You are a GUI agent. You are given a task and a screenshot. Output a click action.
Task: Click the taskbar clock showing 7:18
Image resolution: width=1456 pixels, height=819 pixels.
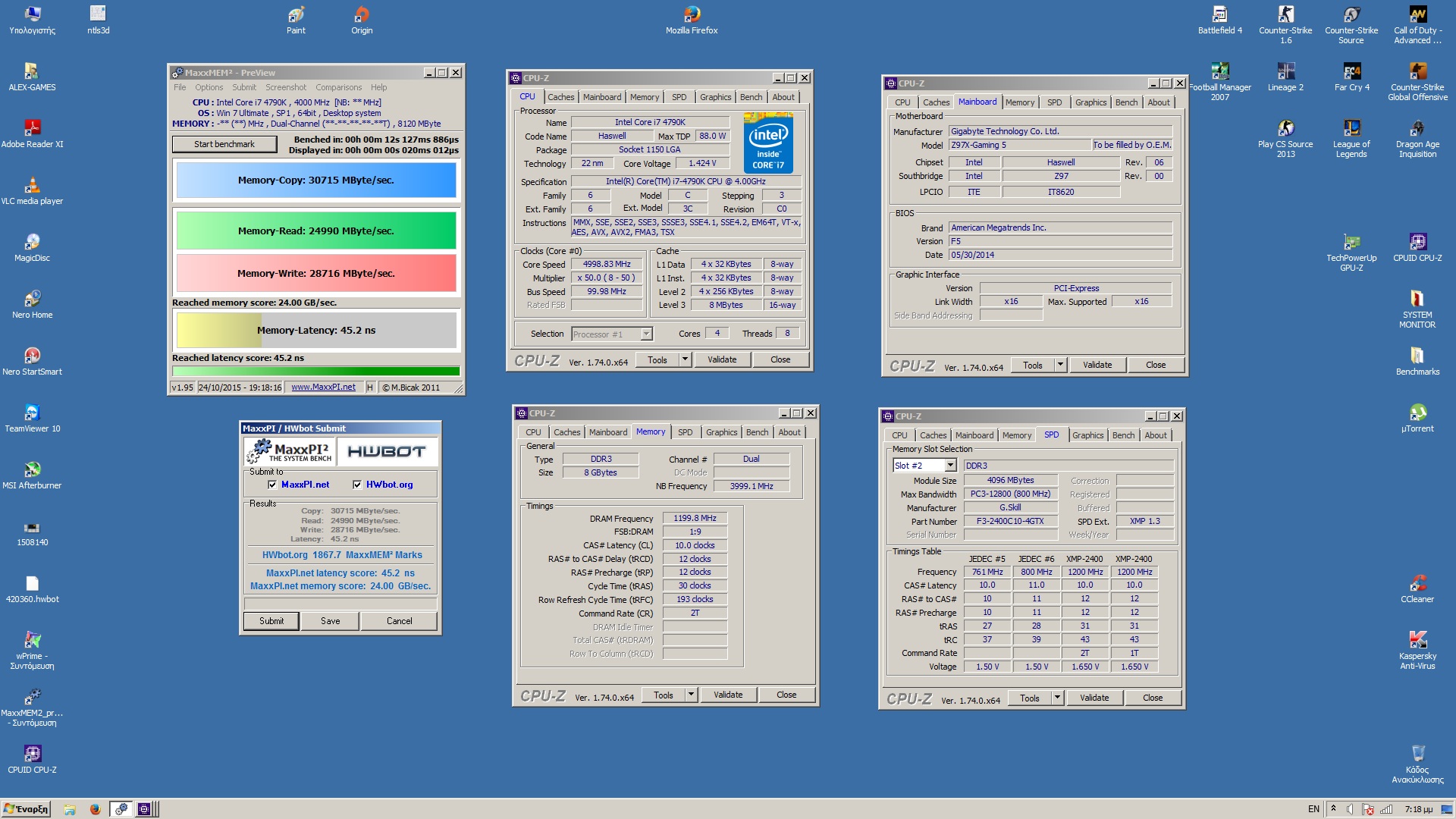[x=1418, y=809]
